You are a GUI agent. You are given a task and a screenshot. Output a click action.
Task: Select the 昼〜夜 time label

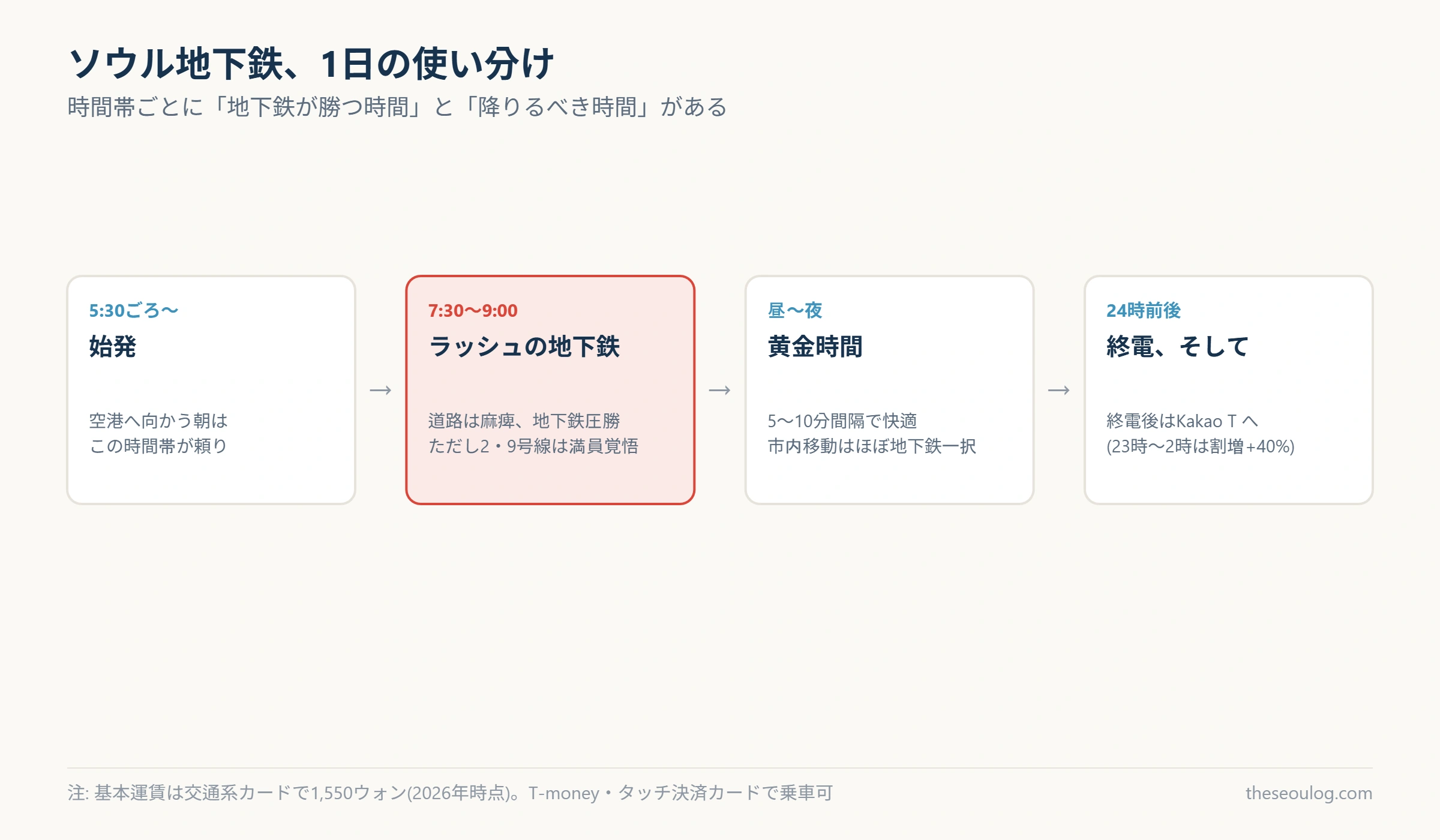tap(794, 310)
